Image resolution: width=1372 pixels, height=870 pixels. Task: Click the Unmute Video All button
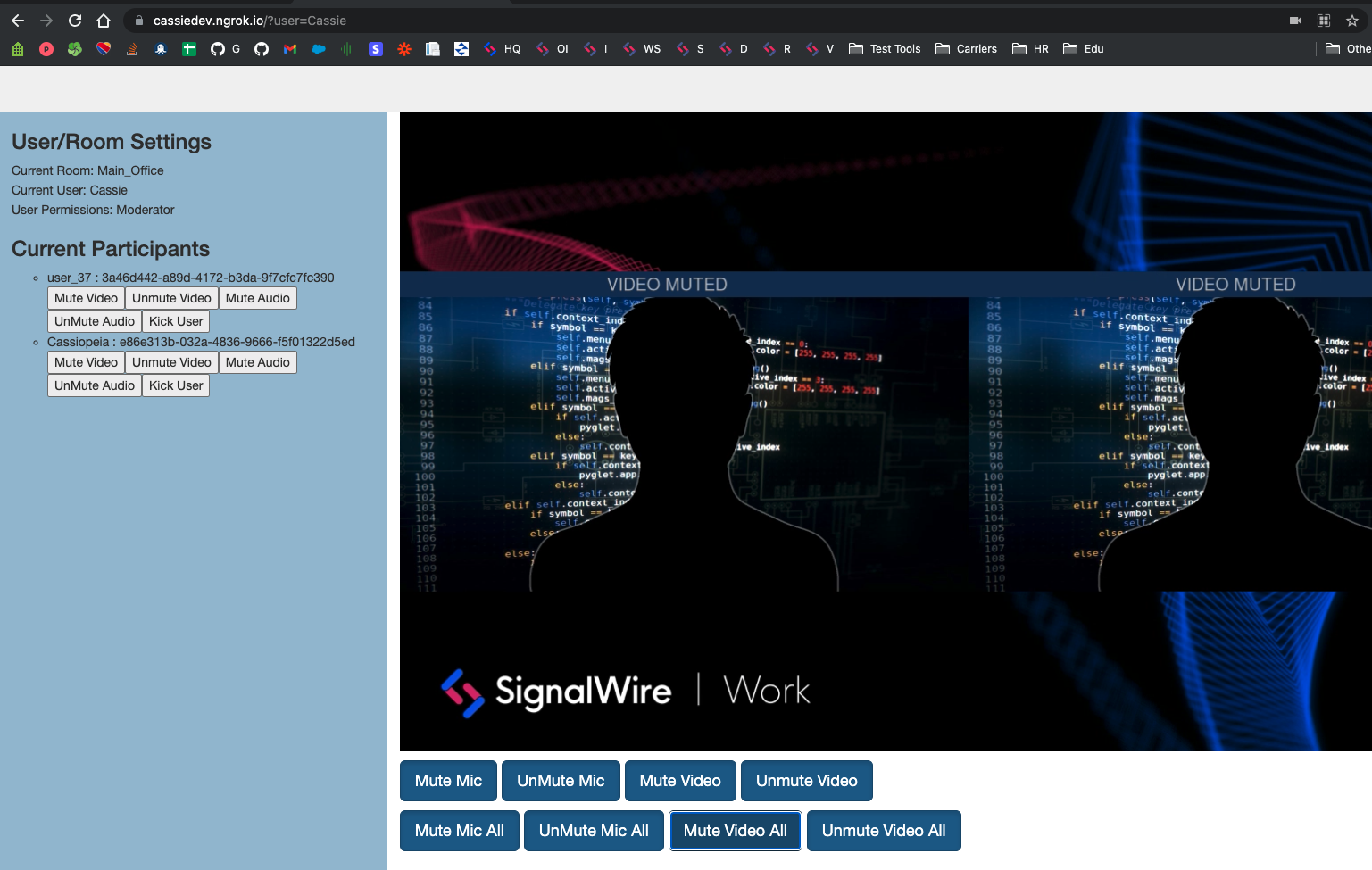(884, 831)
